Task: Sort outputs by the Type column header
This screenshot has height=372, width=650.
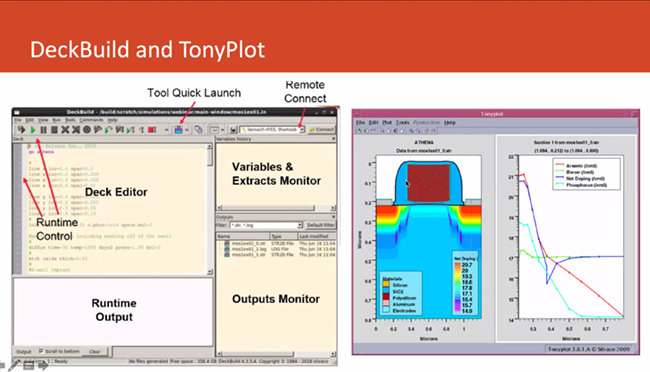Action: (x=283, y=236)
